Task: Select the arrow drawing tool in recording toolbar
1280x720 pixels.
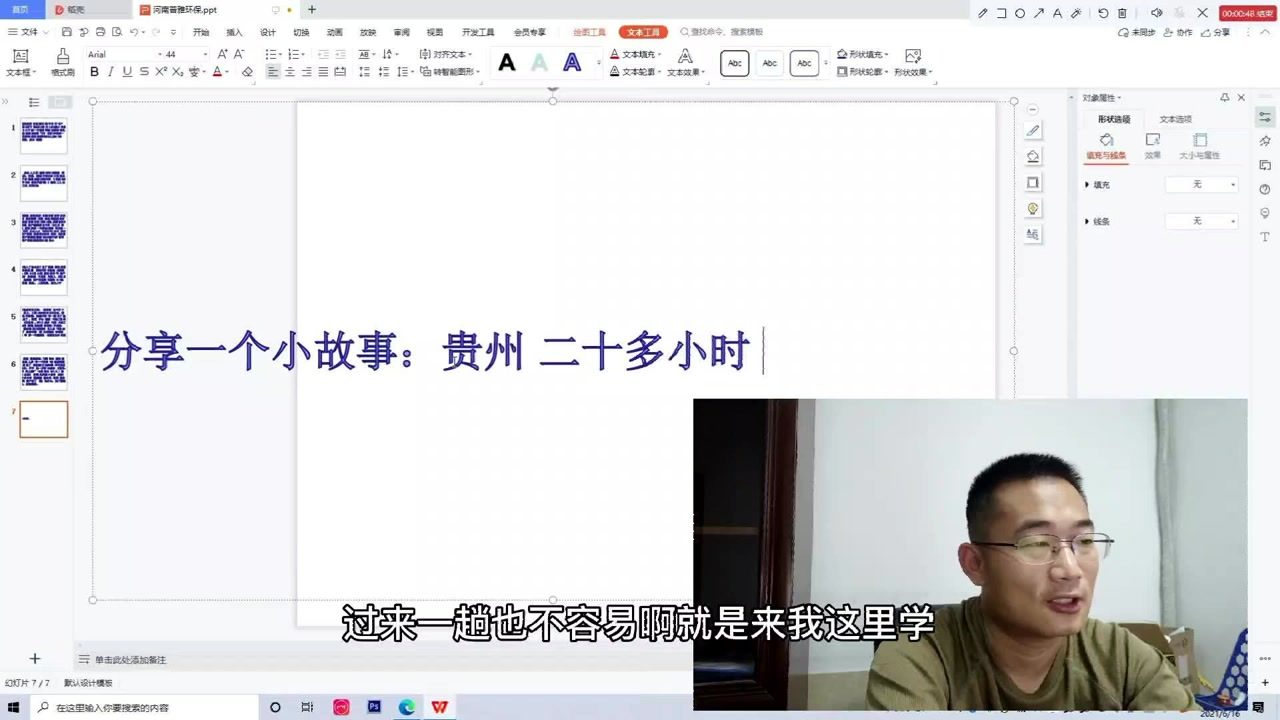Action: (x=1039, y=13)
